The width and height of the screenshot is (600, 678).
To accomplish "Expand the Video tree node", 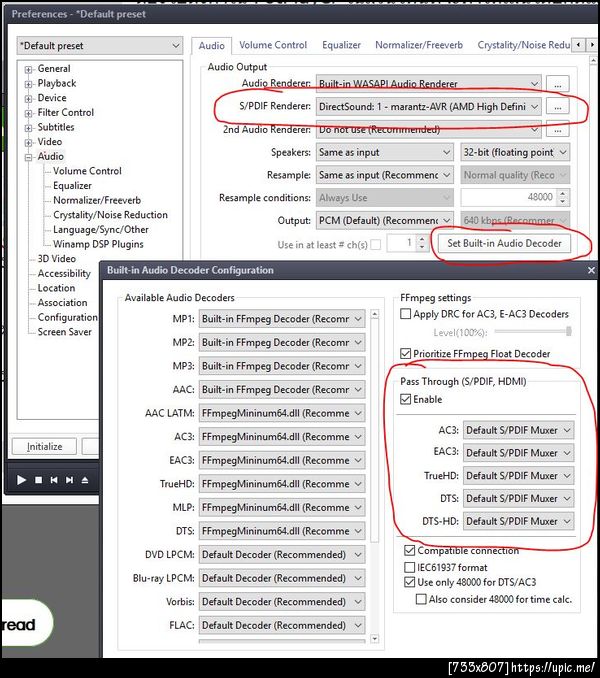I will tap(29, 142).
